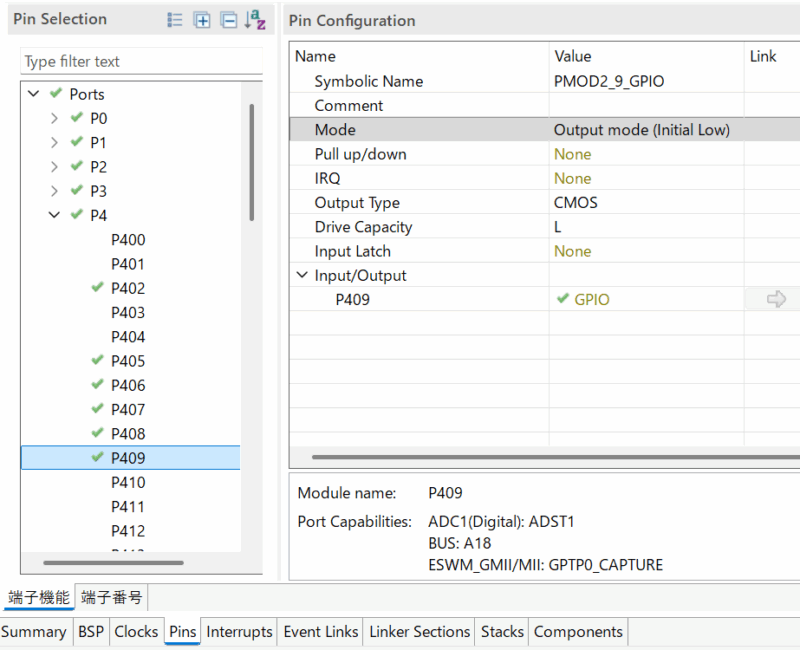Click the Type filter text field
Viewport: 800px width, 650px height.
[140, 61]
